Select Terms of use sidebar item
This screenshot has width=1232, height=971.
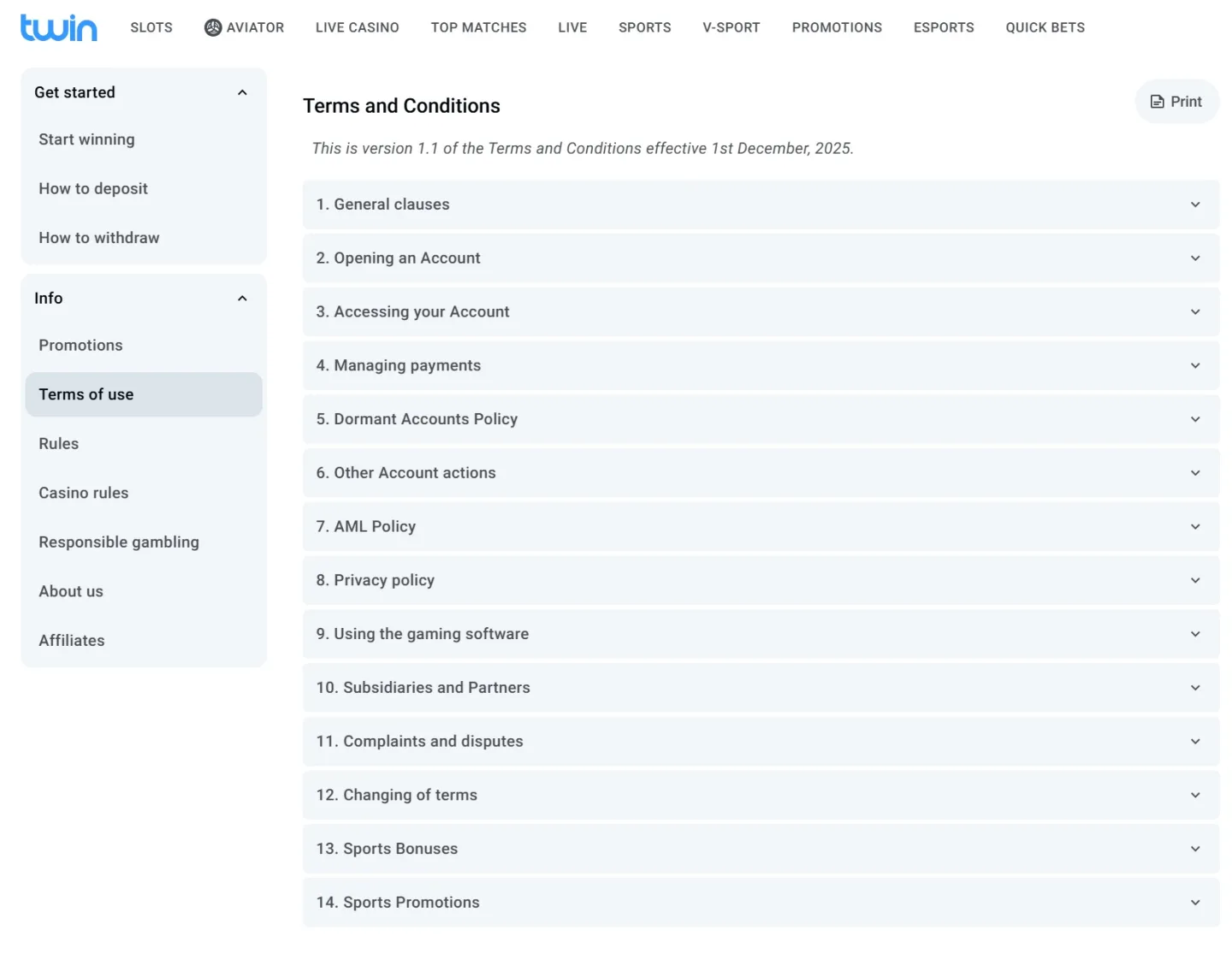pos(86,394)
